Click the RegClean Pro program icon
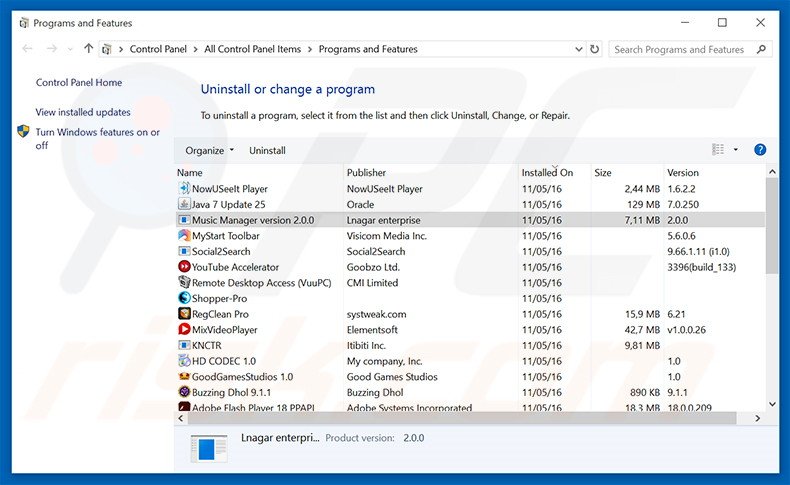The height and width of the screenshot is (485, 790). coord(184,313)
